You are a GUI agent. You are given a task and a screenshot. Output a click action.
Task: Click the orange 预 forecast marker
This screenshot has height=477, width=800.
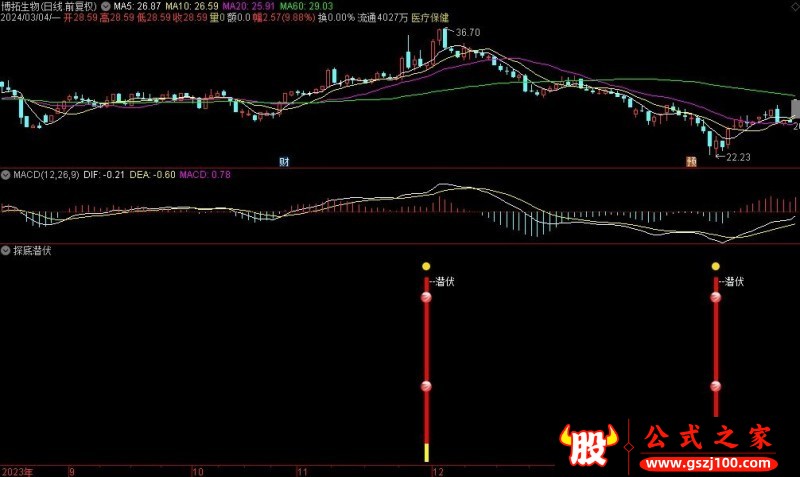point(690,161)
